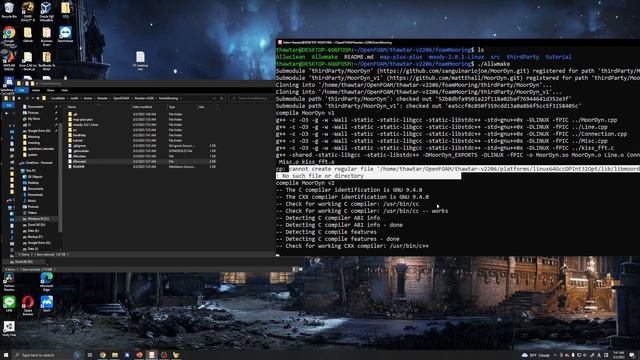Switch to File Explorer in the taskbar
Screen dimensions: 640x360
click(115, 355)
